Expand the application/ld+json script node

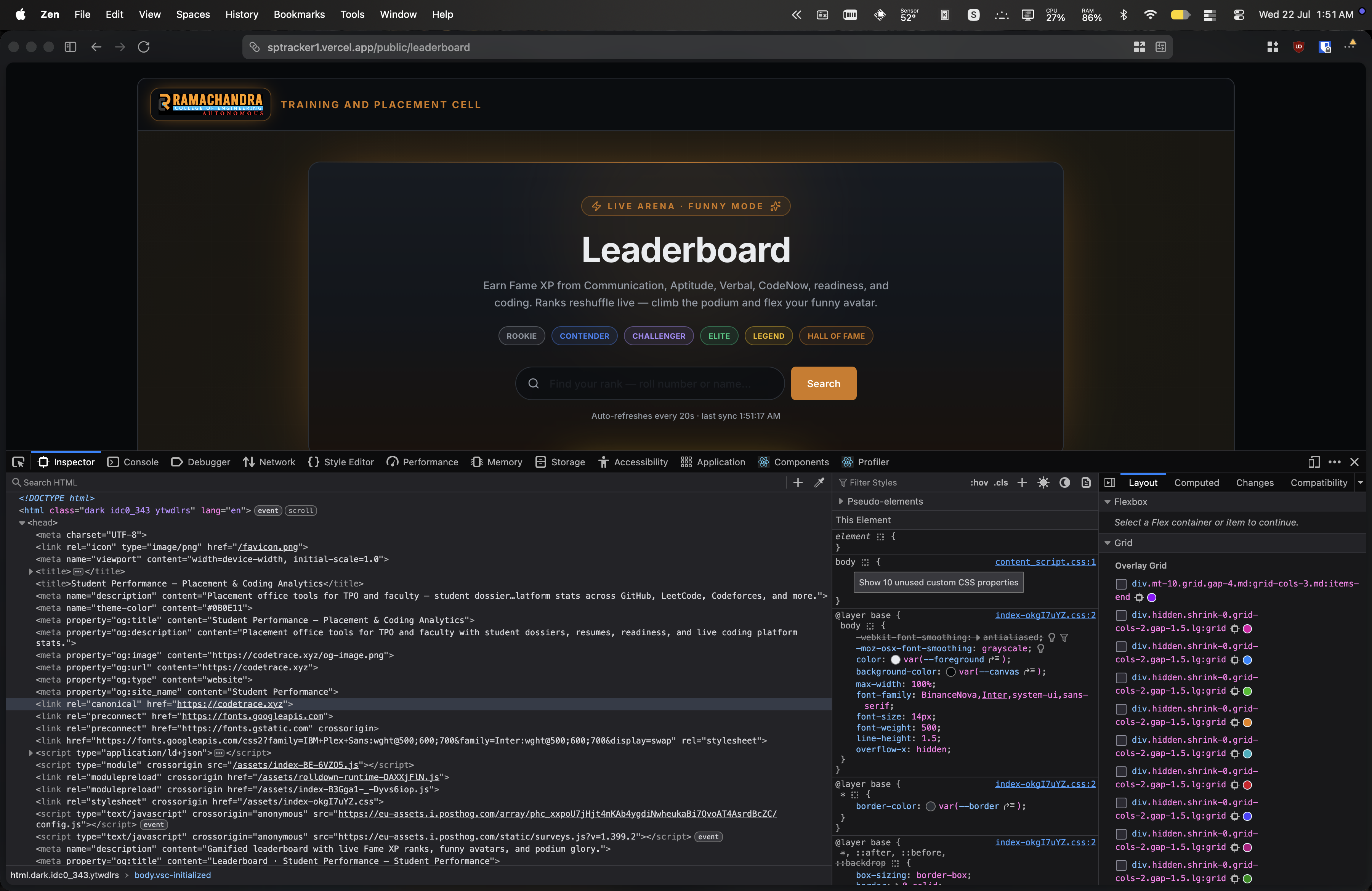(30, 753)
